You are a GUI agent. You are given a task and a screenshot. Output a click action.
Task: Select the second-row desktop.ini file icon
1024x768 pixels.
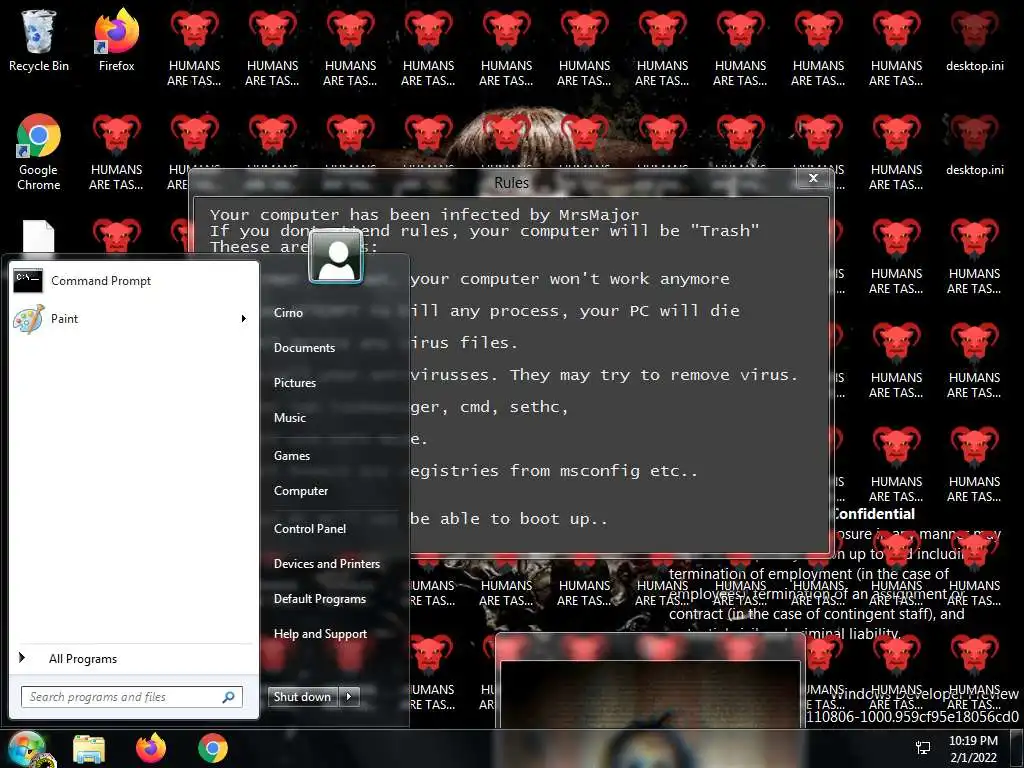(x=974, y=145)
